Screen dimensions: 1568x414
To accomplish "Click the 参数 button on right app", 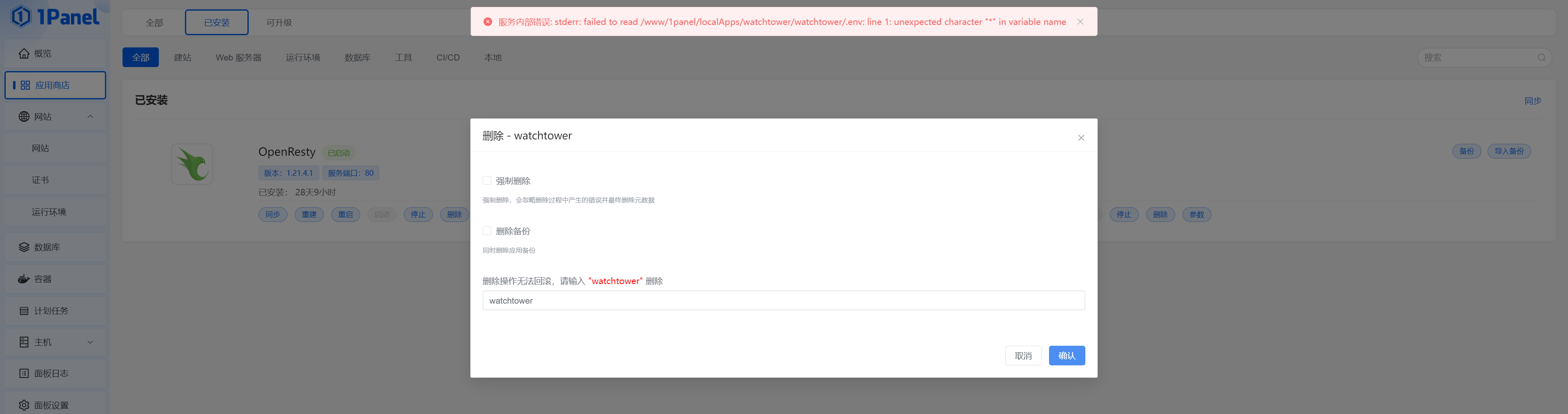I will tap(1197, 214).
